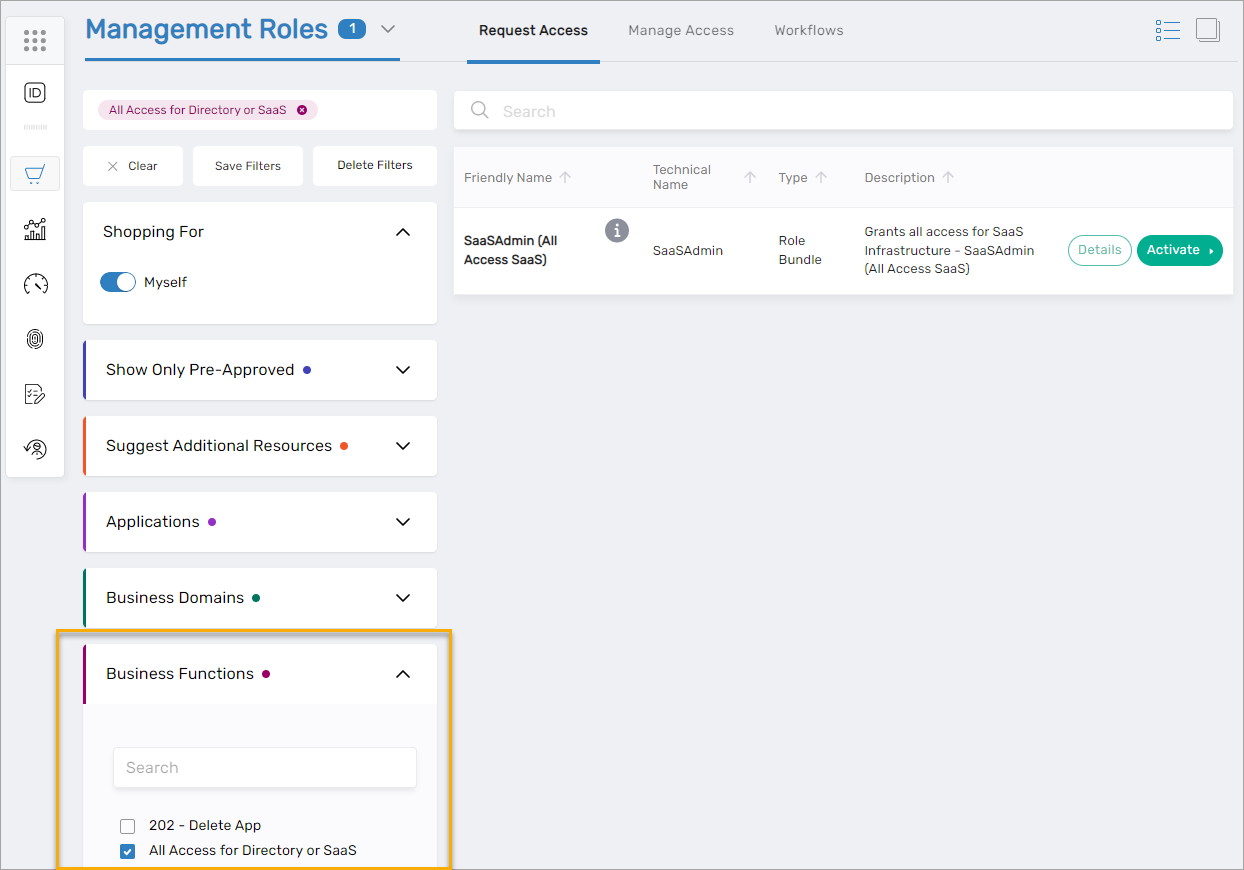Open the Management Roles dropdown arrow

[388, 30]
